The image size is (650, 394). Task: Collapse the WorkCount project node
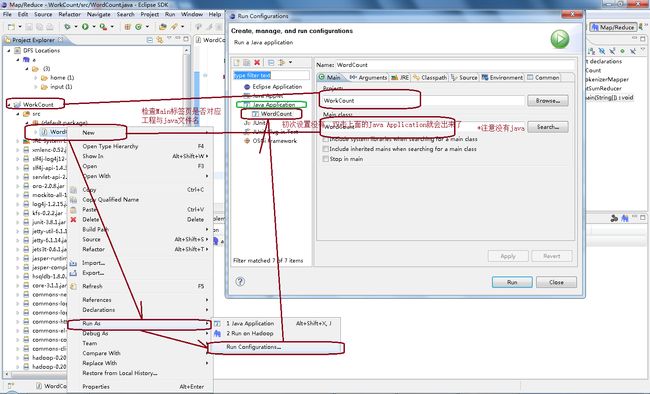(x=9, y=105)
